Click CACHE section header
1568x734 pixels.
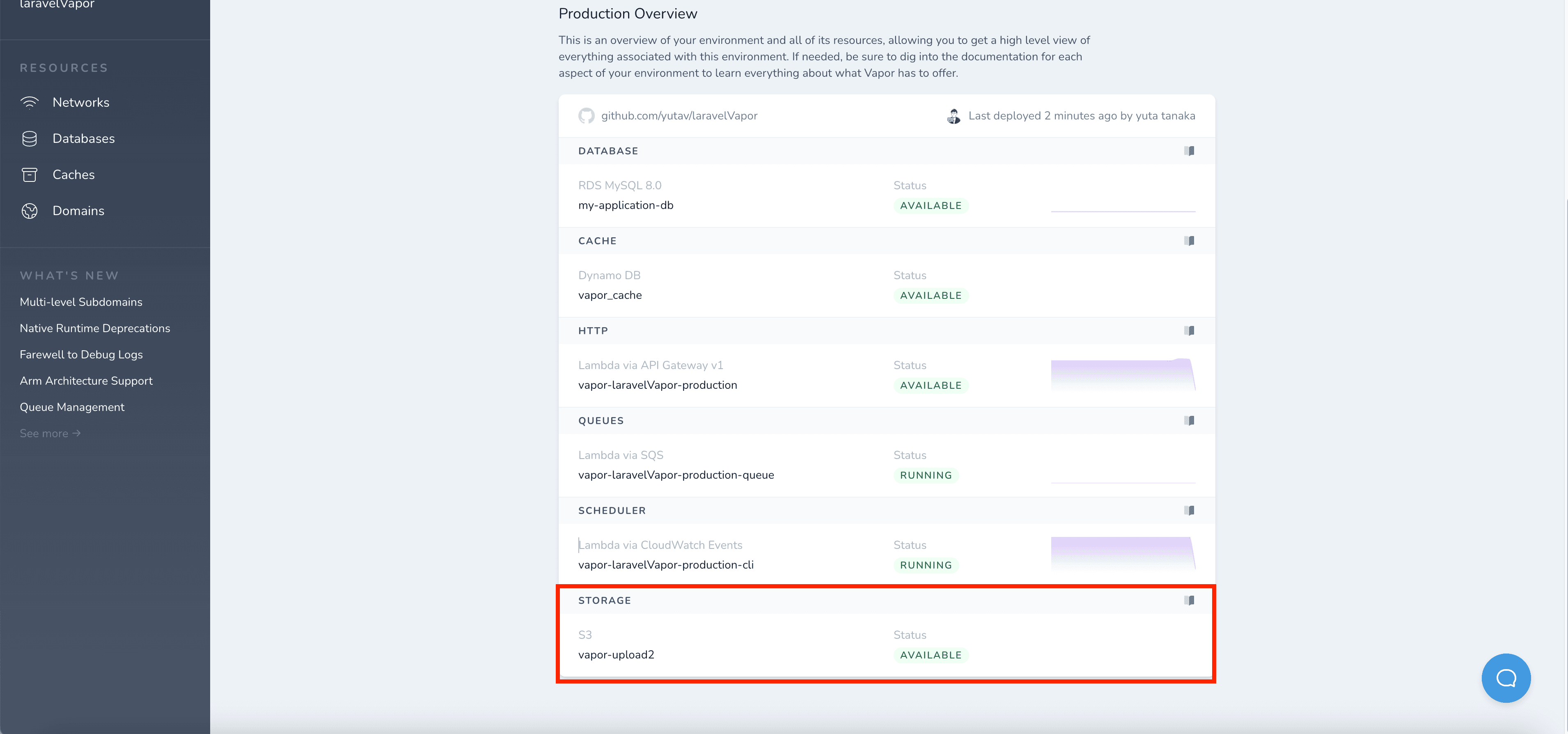tap(597, 241)
